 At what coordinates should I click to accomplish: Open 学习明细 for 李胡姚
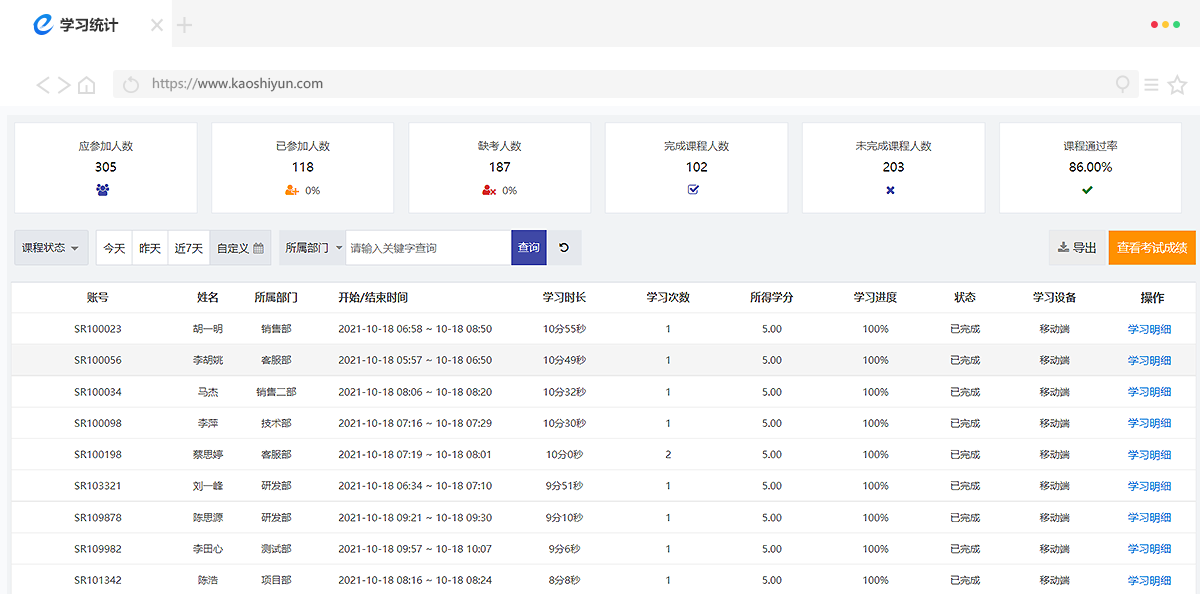(1149, 361)
